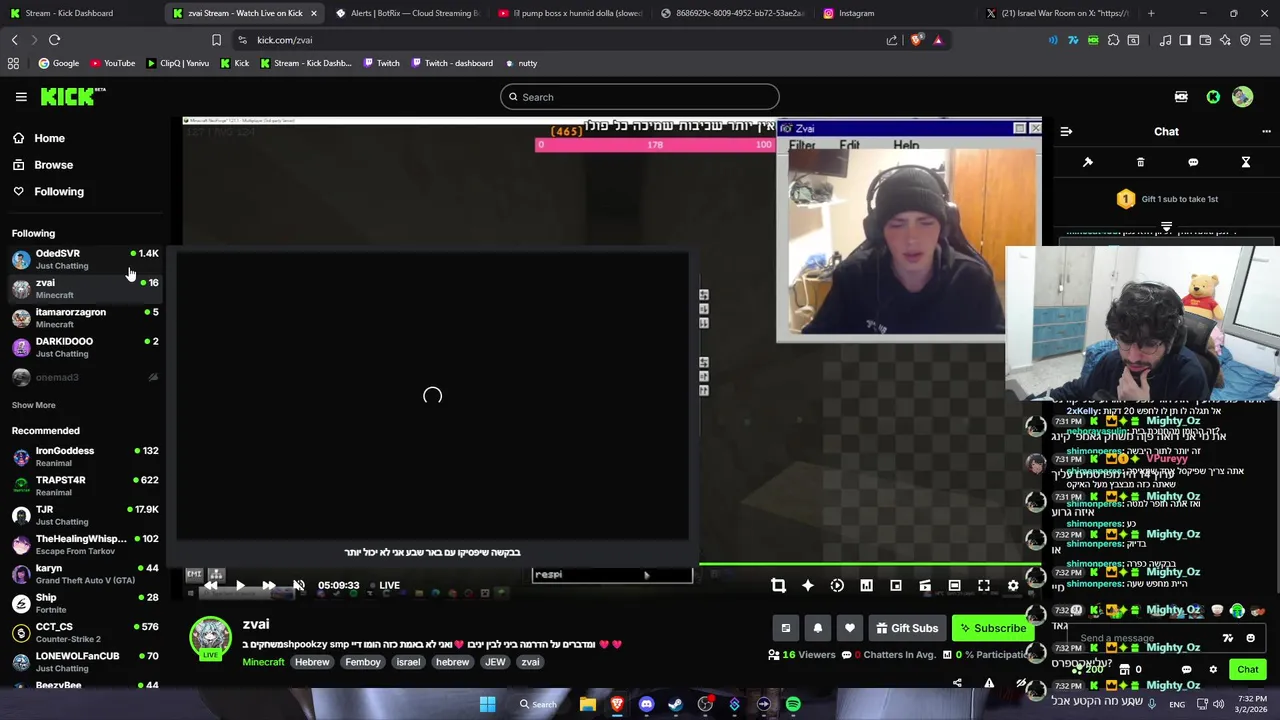Viewport: 1280px width, 720px height.
Task: Open browser extensions puzzle icon
Action: tap(1113, 40)
